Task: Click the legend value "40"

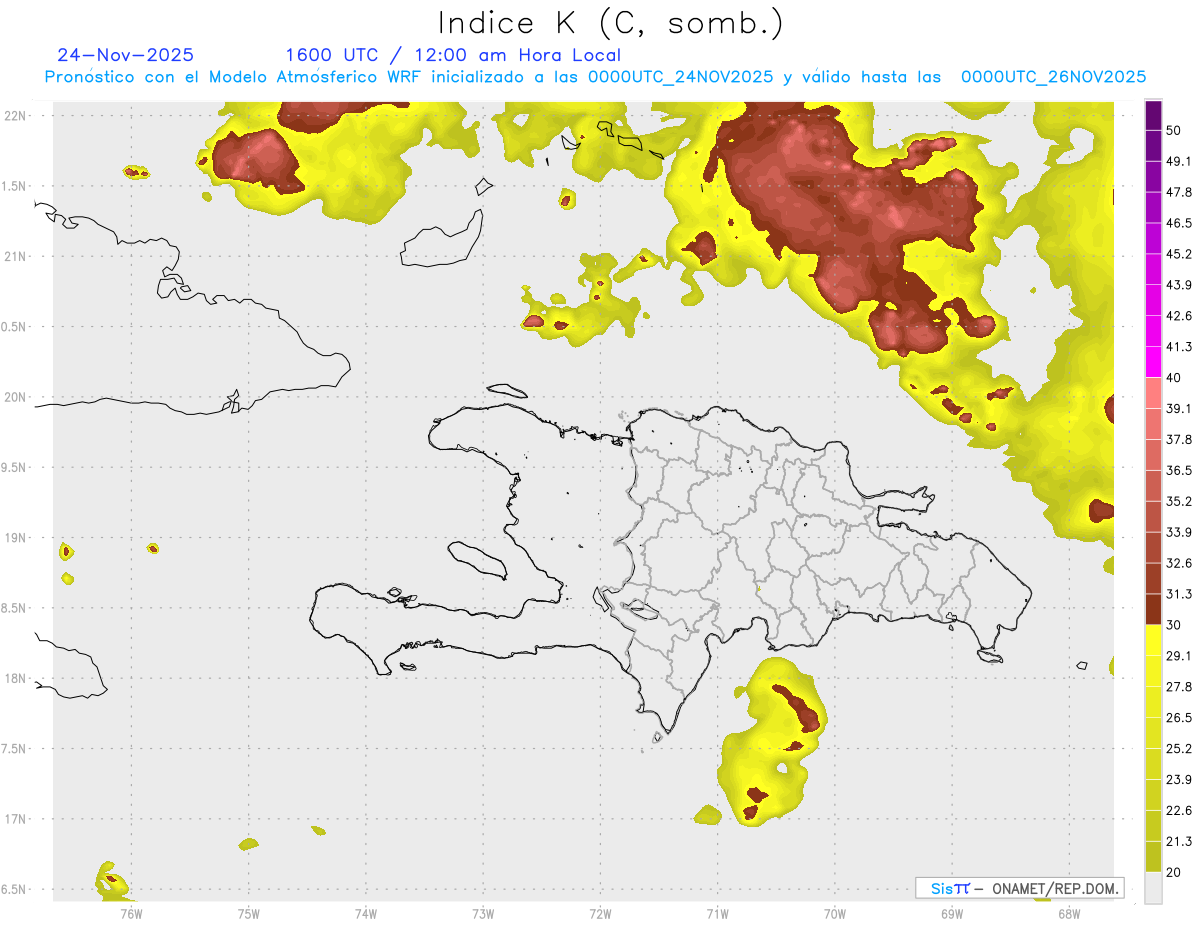Action: click(x=1174, y=378)
